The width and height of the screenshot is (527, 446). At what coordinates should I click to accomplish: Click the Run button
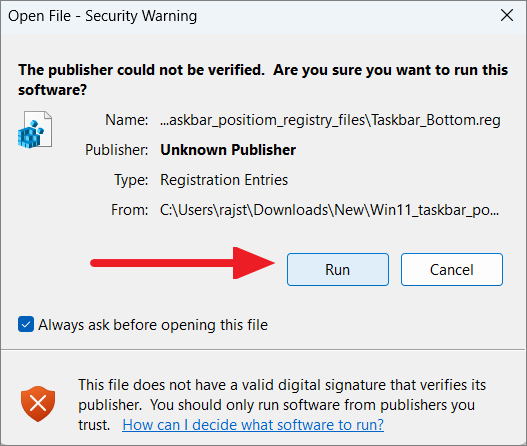[x=338, y=270]
